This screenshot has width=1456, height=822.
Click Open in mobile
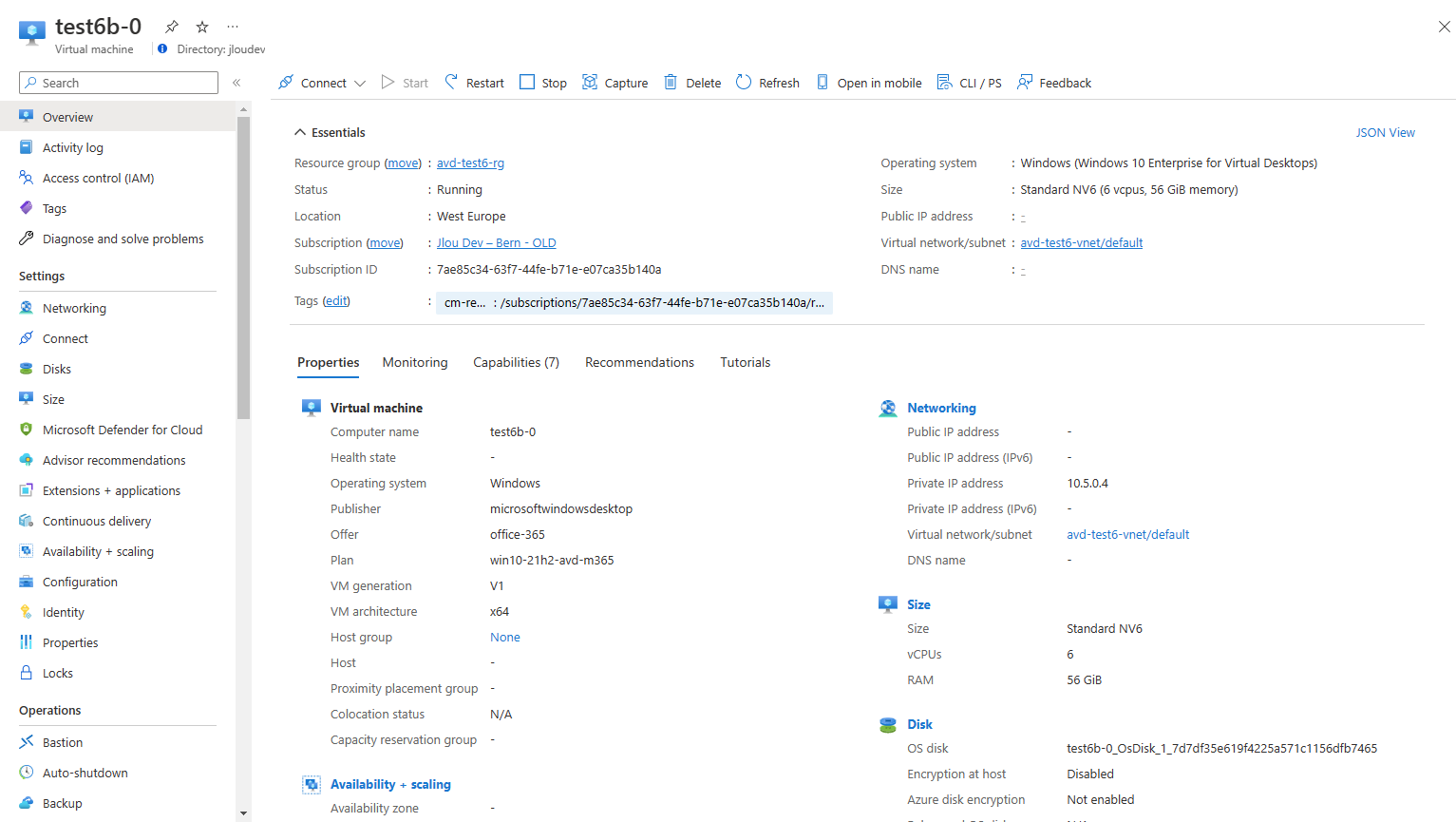click(869, 83)
